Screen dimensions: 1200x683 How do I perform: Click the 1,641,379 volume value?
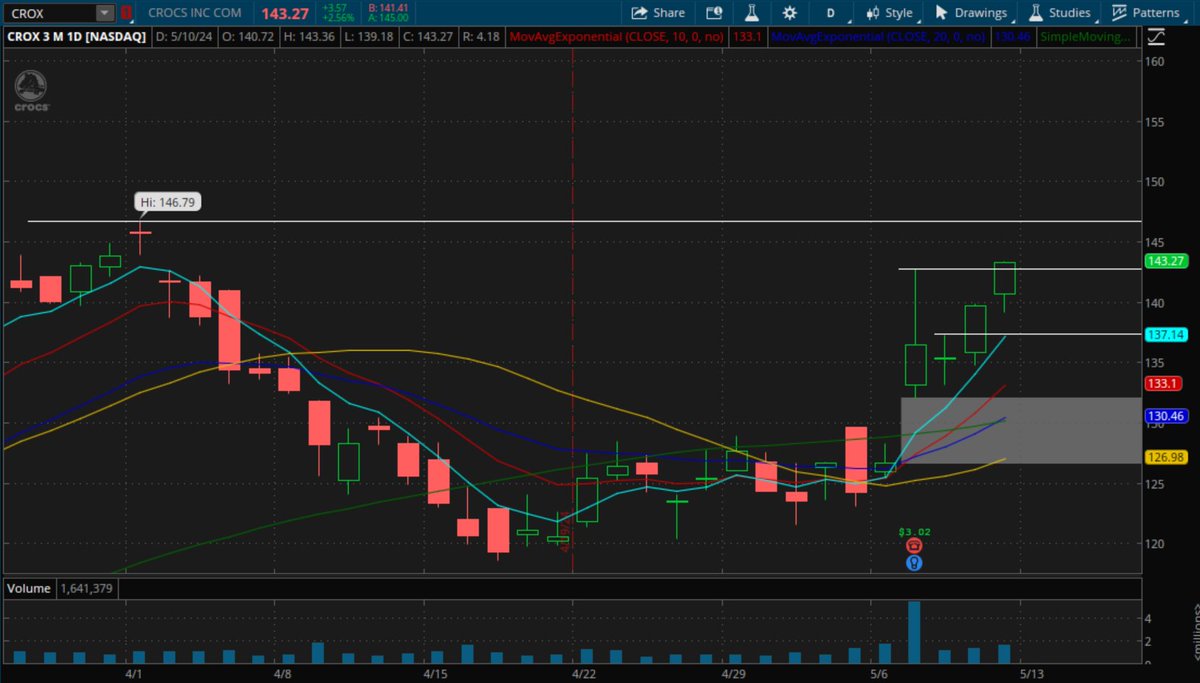click(x=87, y=589)
